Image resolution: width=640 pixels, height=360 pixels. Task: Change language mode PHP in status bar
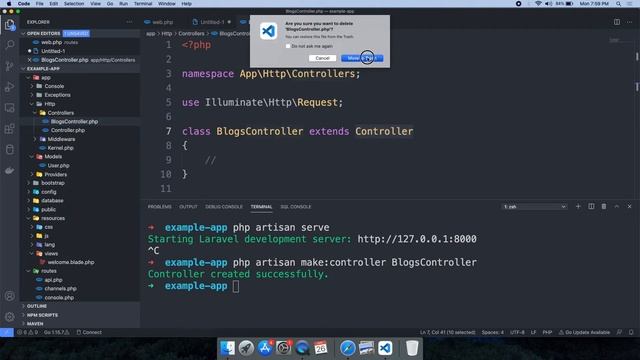point(547,332)
